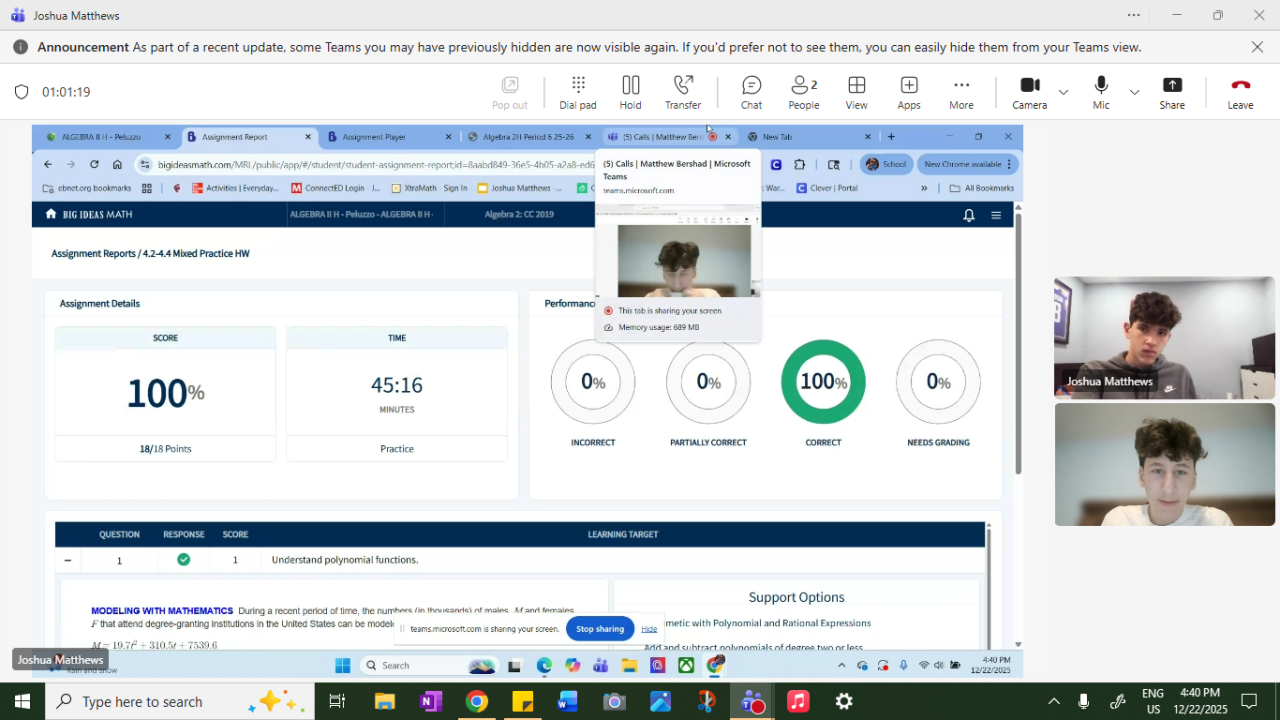
Task: Expand Mic options dropdown arrow
Action: pyautogui.click(x=1134, y=92)
